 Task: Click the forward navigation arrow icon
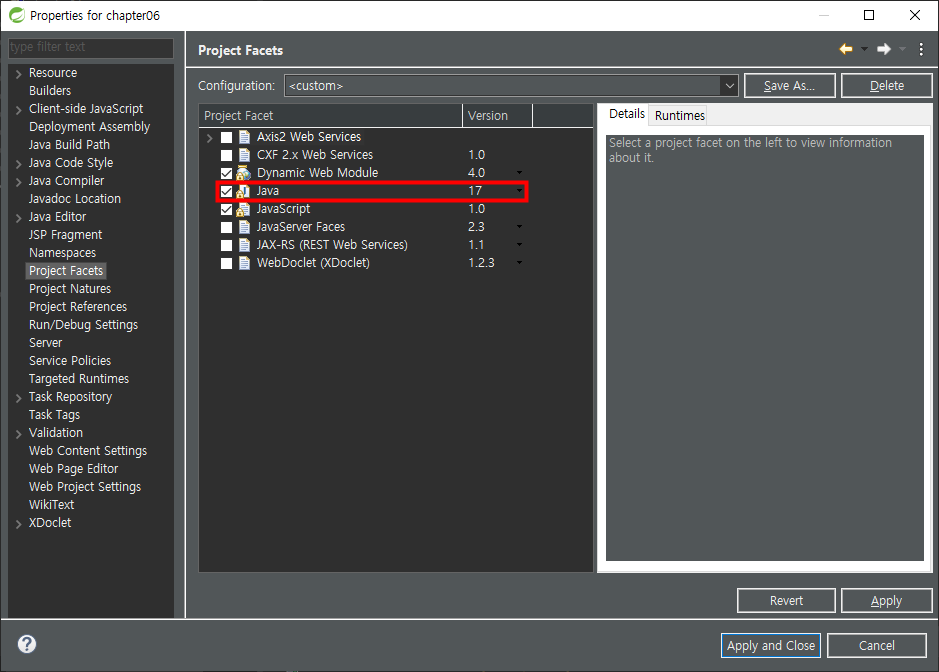tap(884, 49)
